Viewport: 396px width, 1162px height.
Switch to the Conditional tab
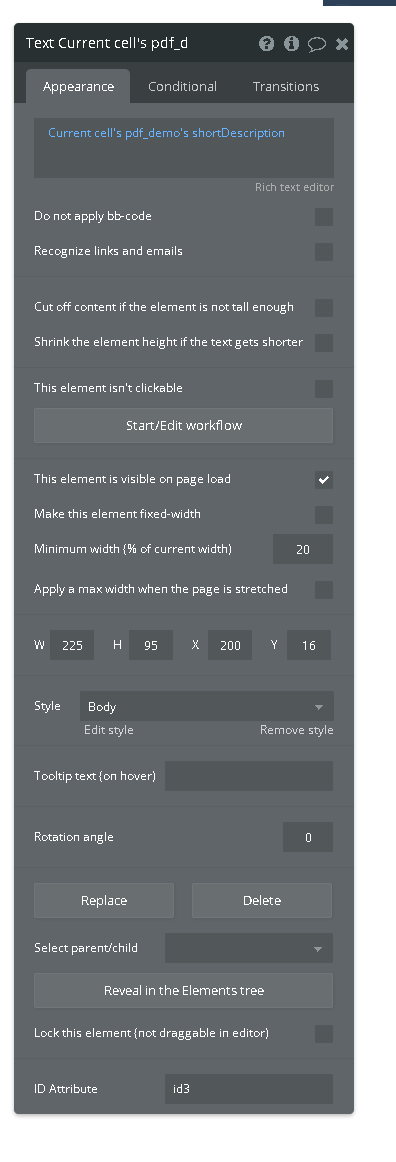click(x=182, y=87)
